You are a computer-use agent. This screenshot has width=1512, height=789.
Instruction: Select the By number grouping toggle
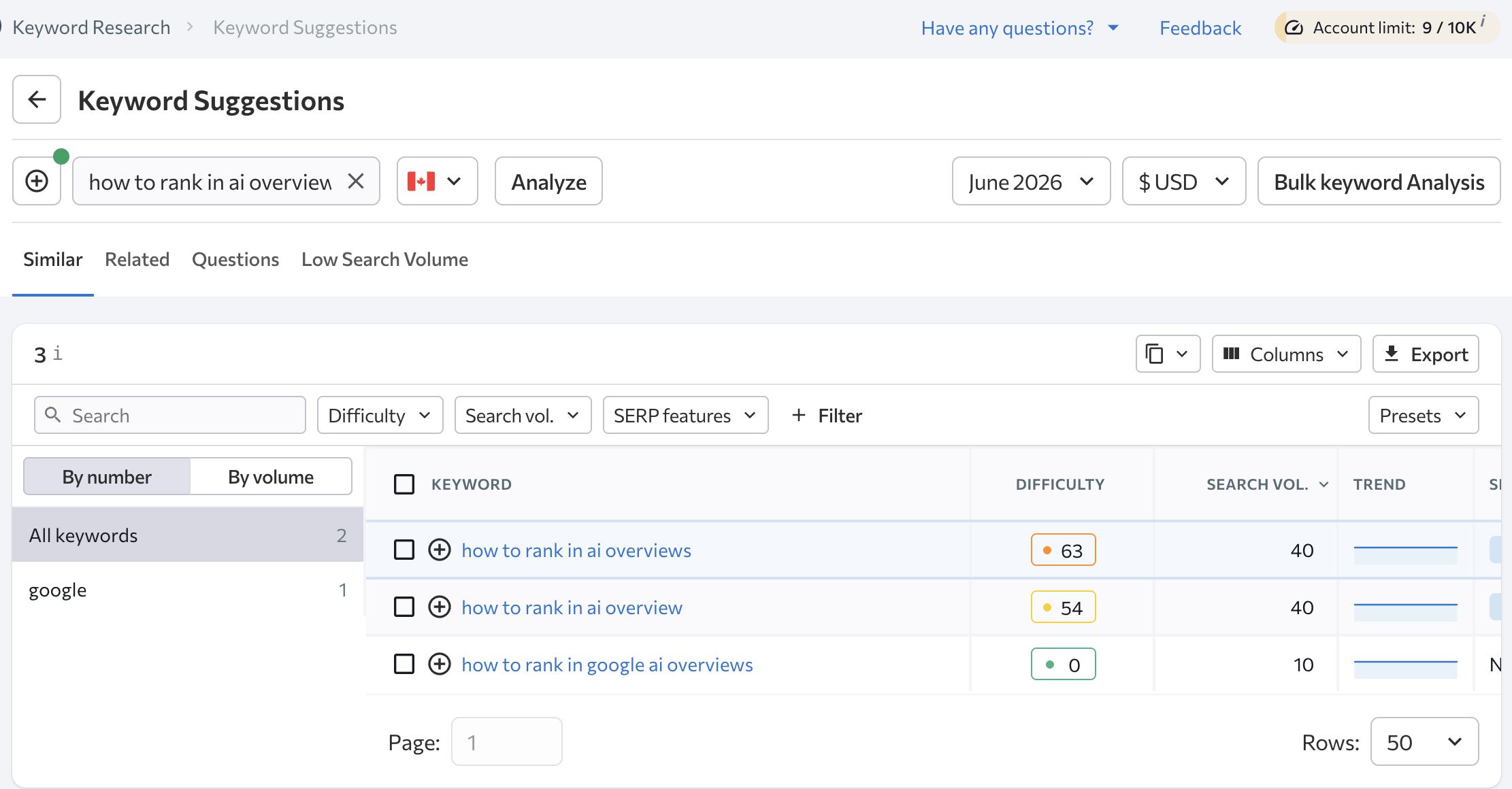coord(107,476)
